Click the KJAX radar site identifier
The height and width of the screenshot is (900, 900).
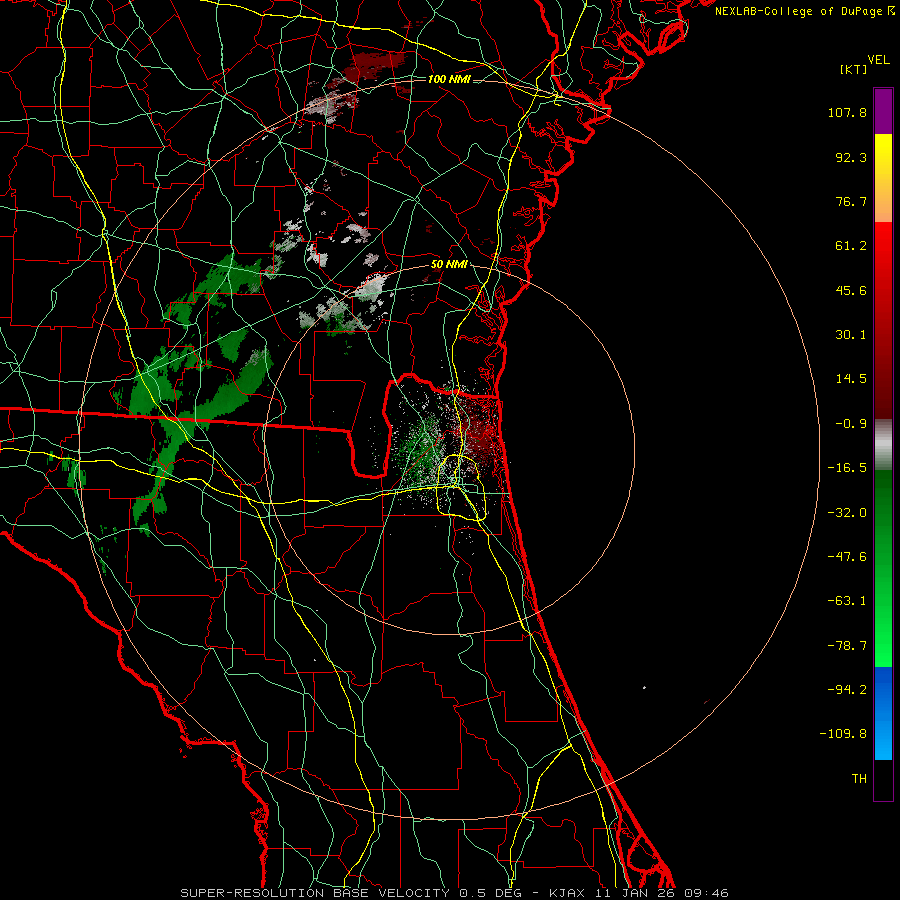tap(566, 893)
